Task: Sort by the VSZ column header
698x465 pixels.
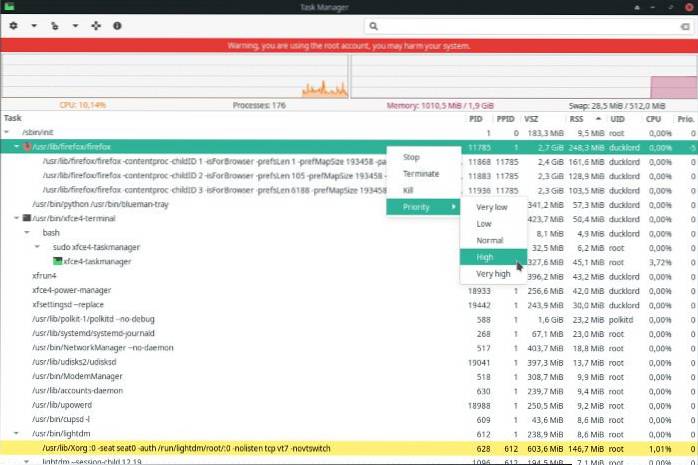Action: tap(531, 119)
